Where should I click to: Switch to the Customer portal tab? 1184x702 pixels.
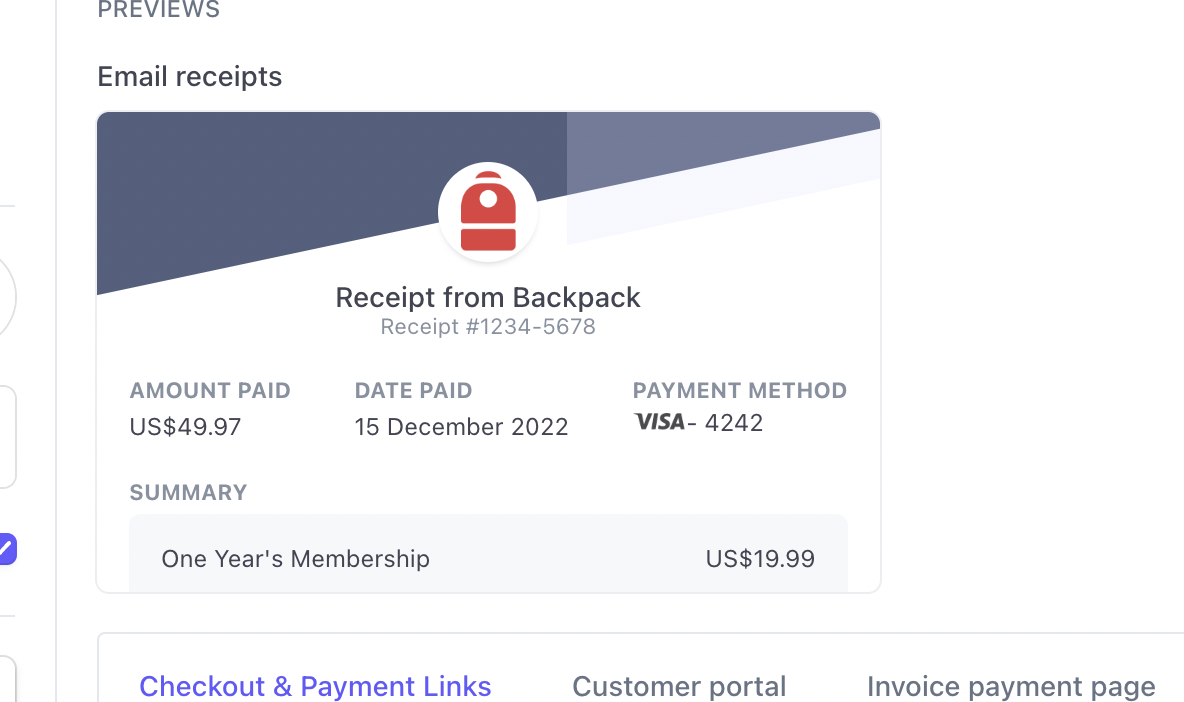tap(678, 686)
